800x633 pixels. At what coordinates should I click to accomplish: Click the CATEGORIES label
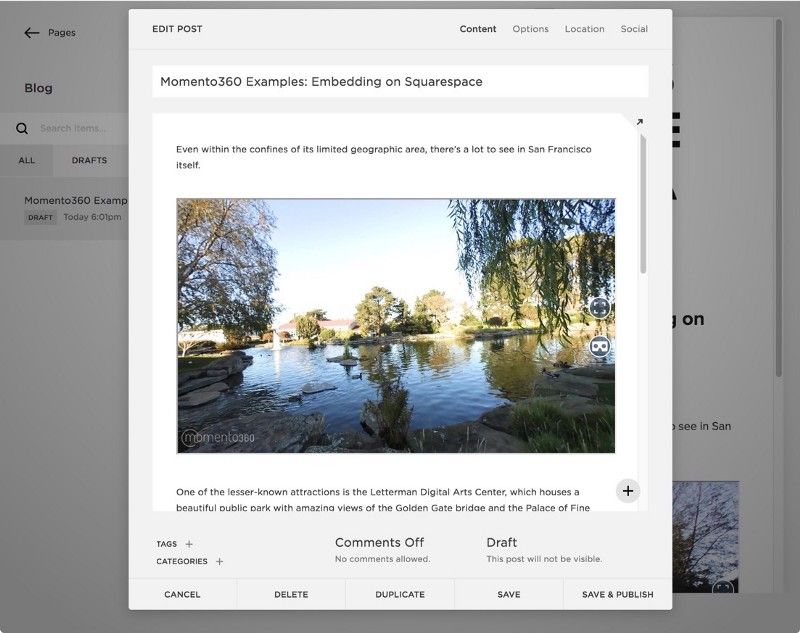point(182,561)
